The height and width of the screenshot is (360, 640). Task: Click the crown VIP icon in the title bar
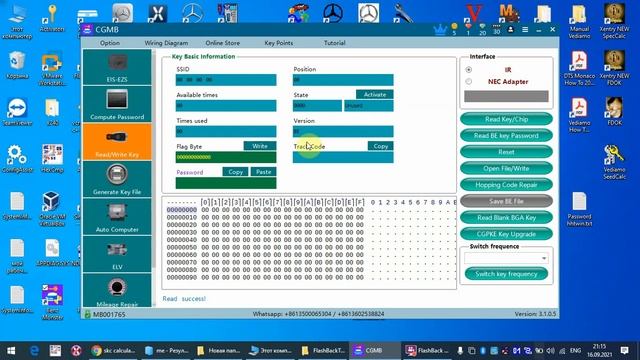440,29
